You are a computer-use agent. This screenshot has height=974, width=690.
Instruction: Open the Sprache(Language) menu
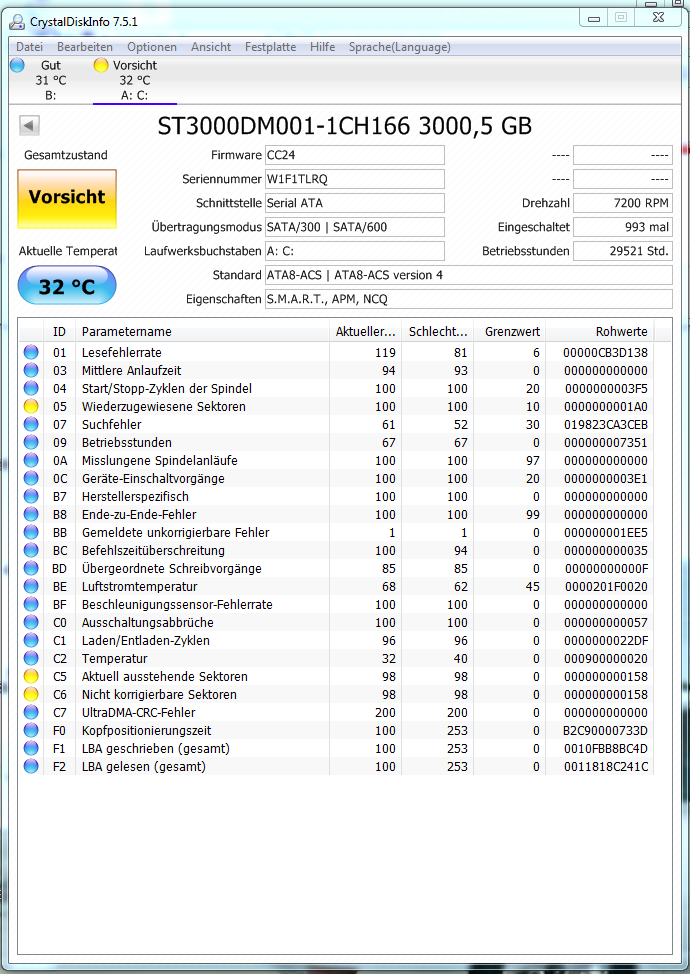[x=399, y=47]
